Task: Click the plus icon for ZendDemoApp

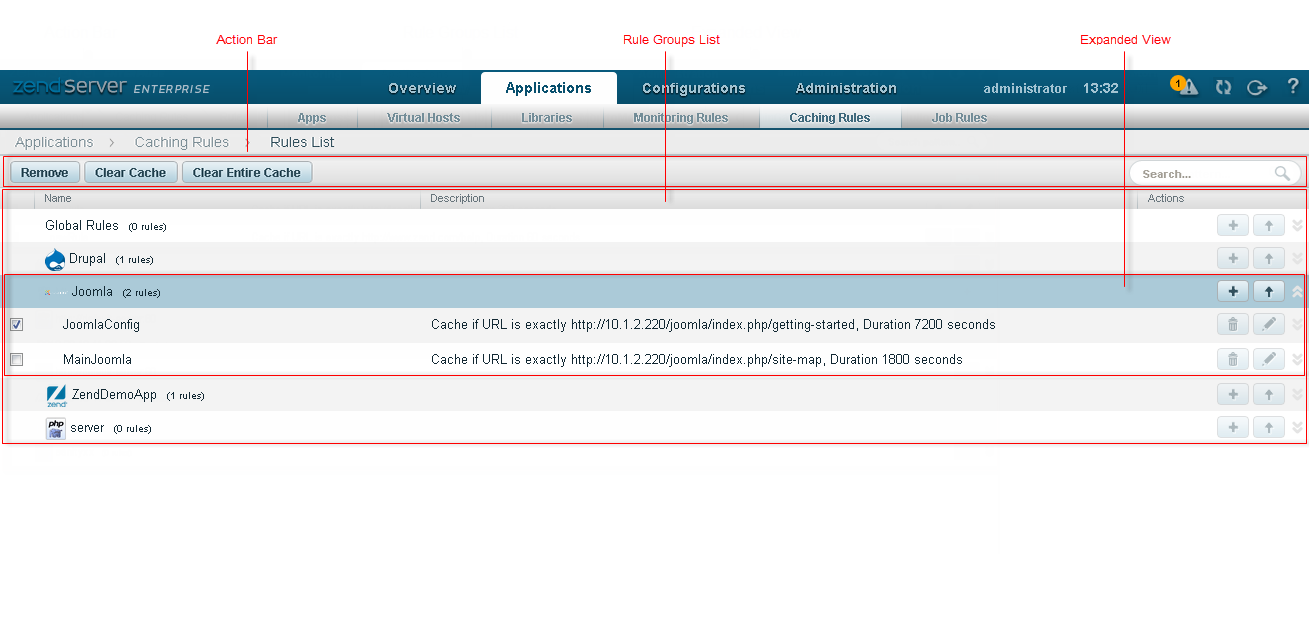Action: [x=1232, y=395]
